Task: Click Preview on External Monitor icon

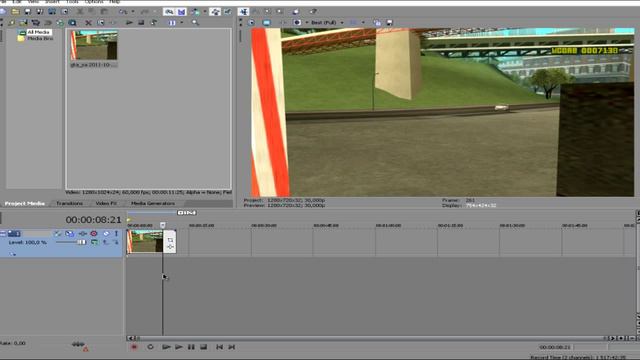Action: (x=266, y=23)
